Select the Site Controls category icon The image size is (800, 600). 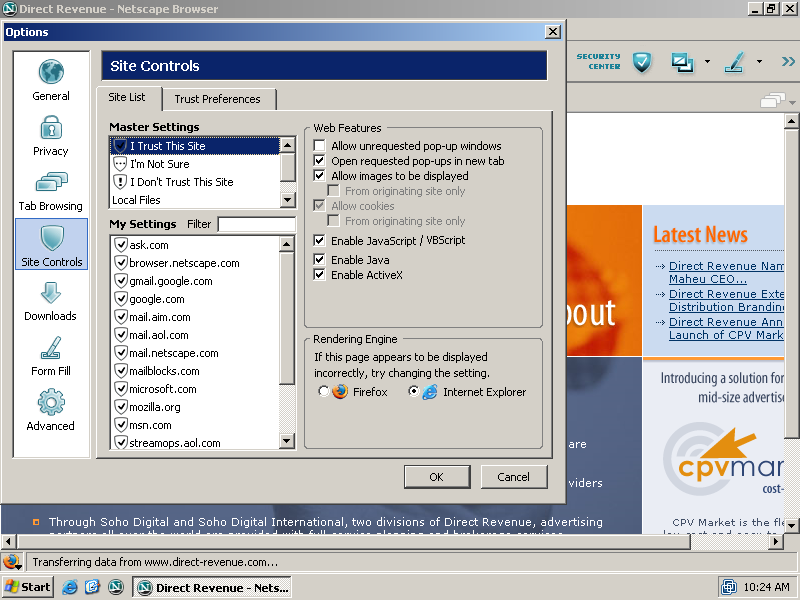52,238
